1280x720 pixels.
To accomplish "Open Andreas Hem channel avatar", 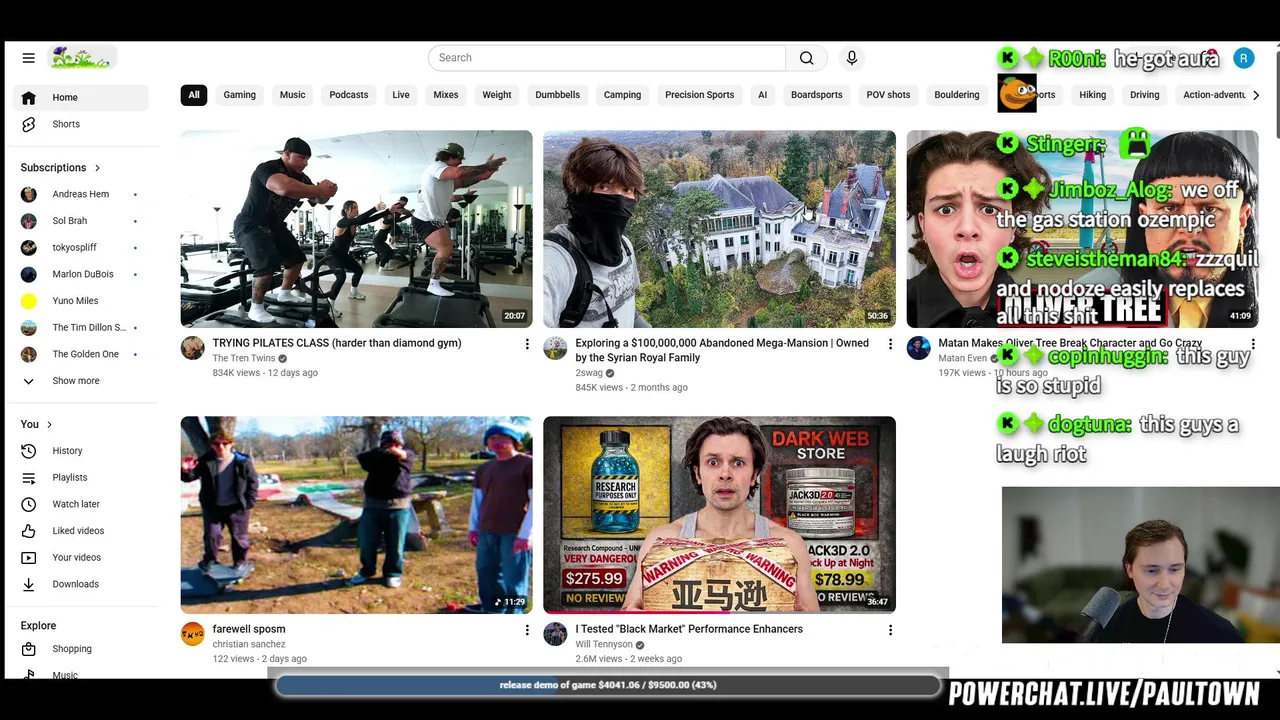I will [x=29, y=194].
